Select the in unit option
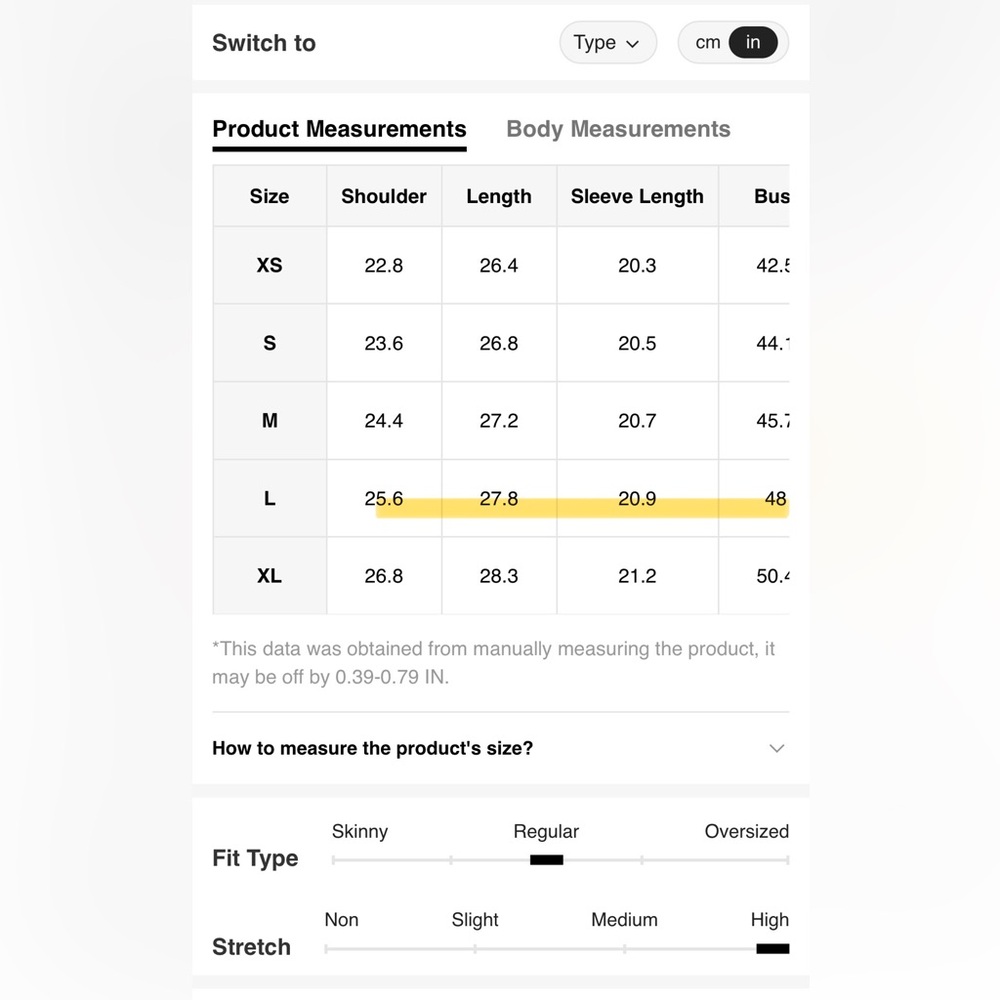 (753, 43)
